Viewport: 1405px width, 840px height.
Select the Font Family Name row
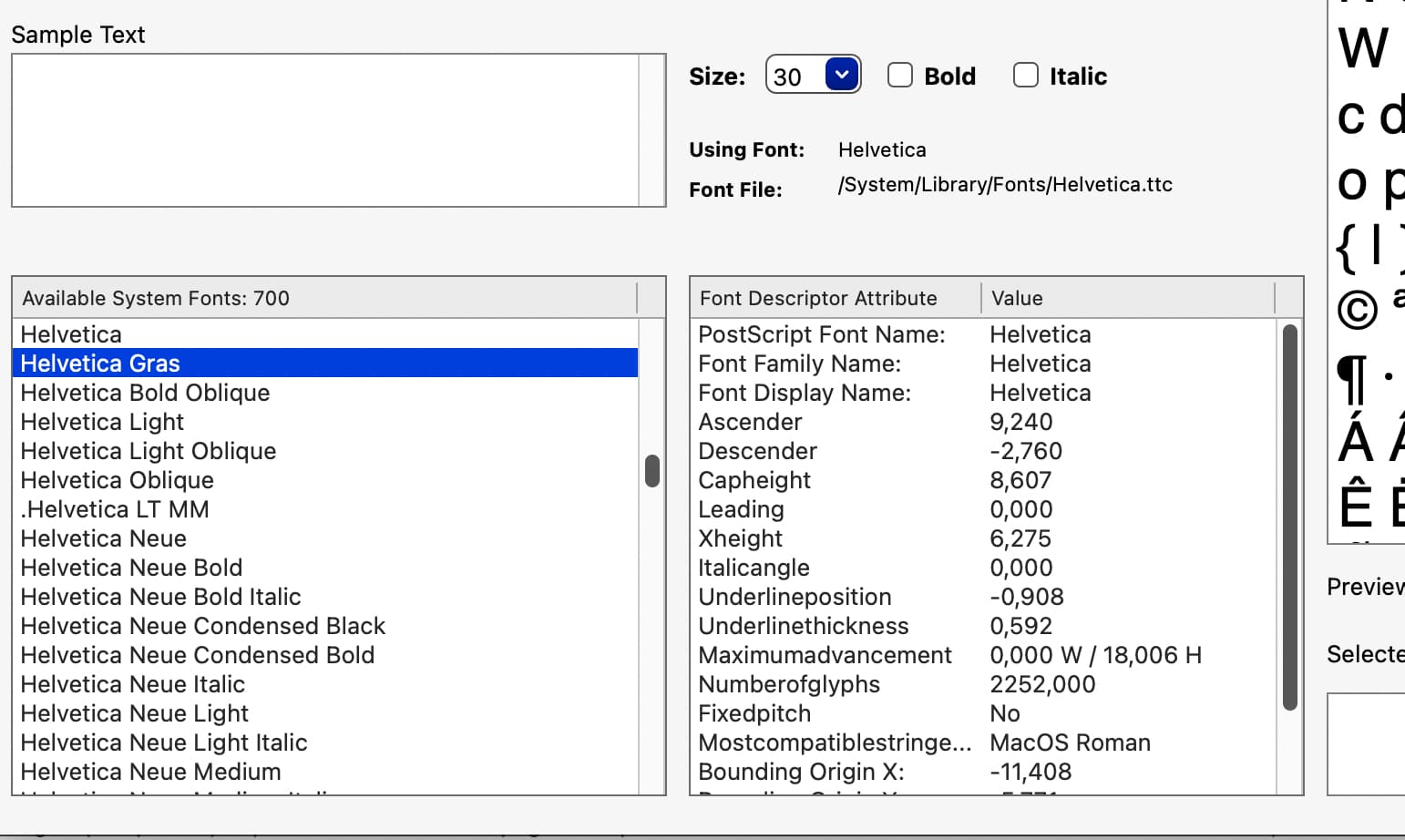click(x=984, y=364)
